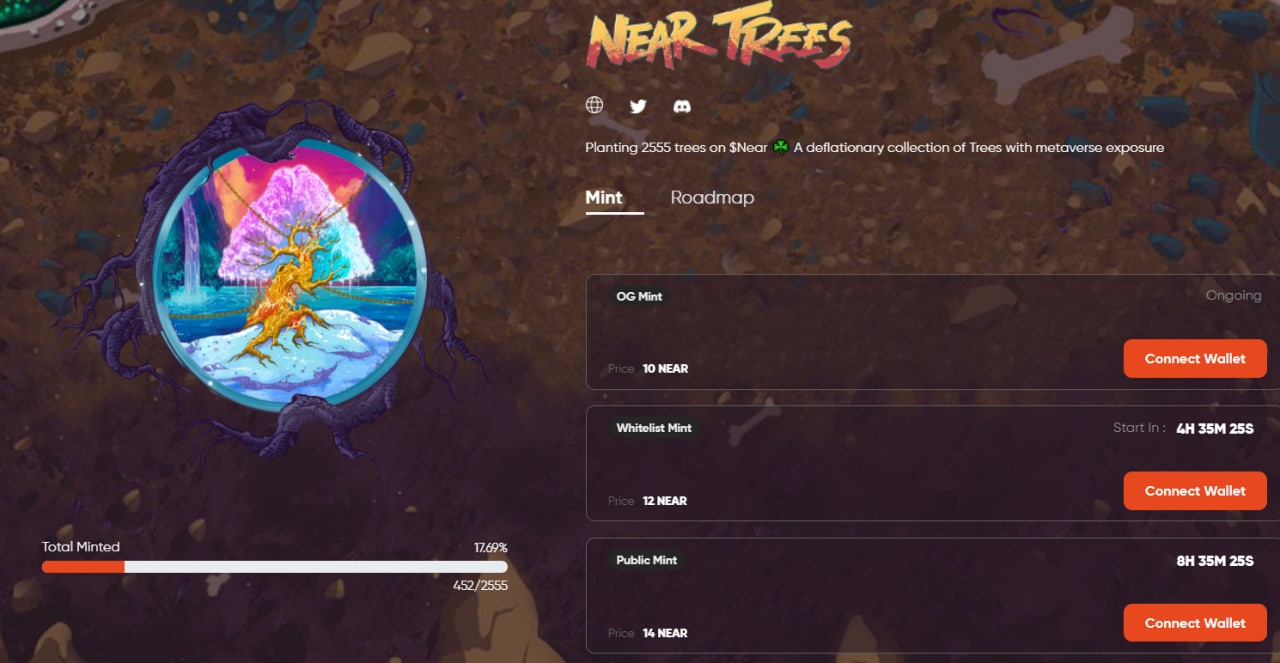This screenshot has width=1280, height=663.
Task: Click the 452/2555 minted count
Action: click(x=480, y=586)
